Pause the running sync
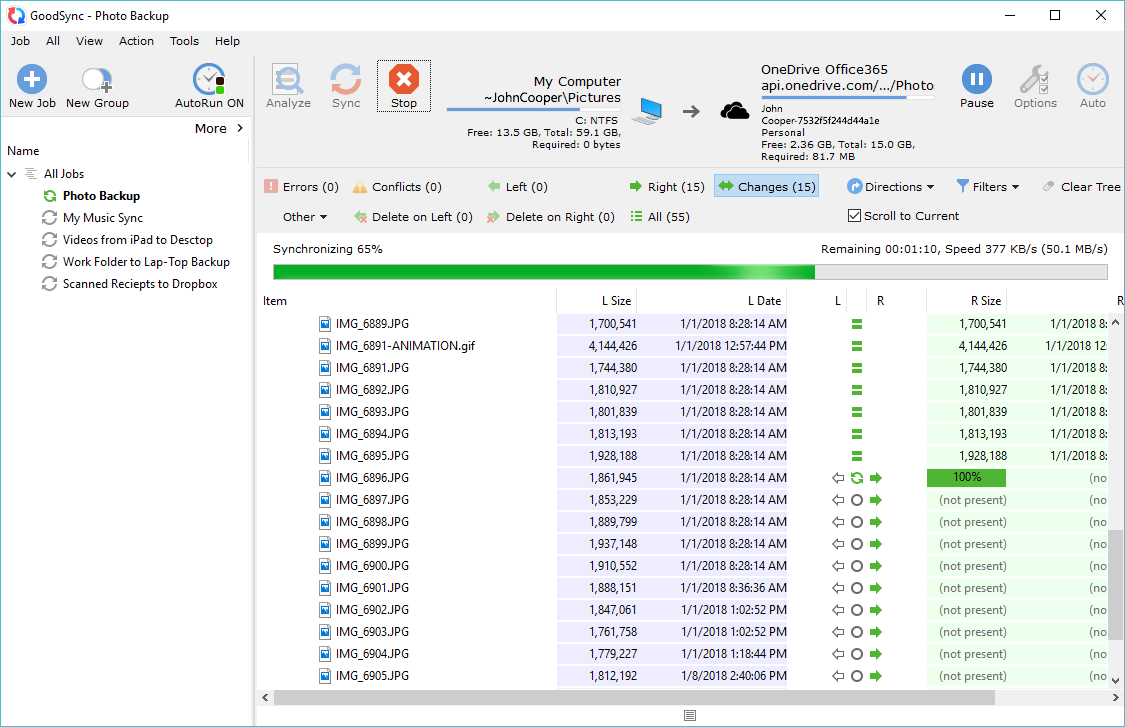The image size is (1125, 727). 976,86
